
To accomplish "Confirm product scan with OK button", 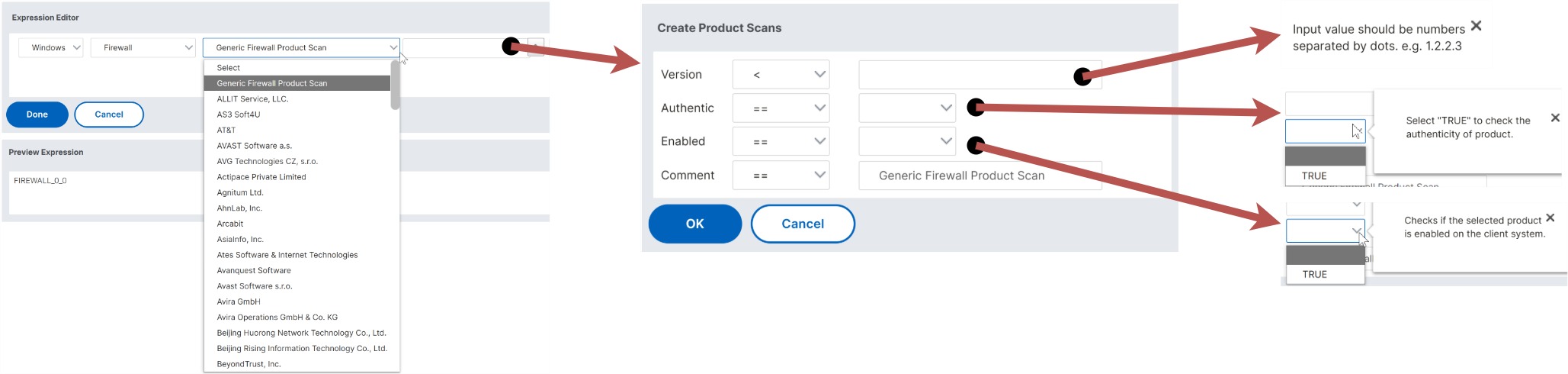I will pyautogui.click(x=695, y=224).
